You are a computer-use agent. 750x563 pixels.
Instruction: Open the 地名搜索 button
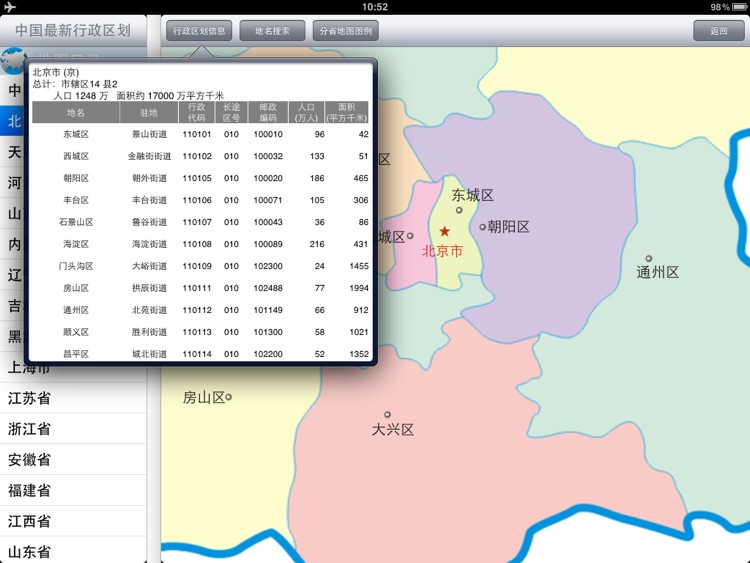click(x=272, y=31)
